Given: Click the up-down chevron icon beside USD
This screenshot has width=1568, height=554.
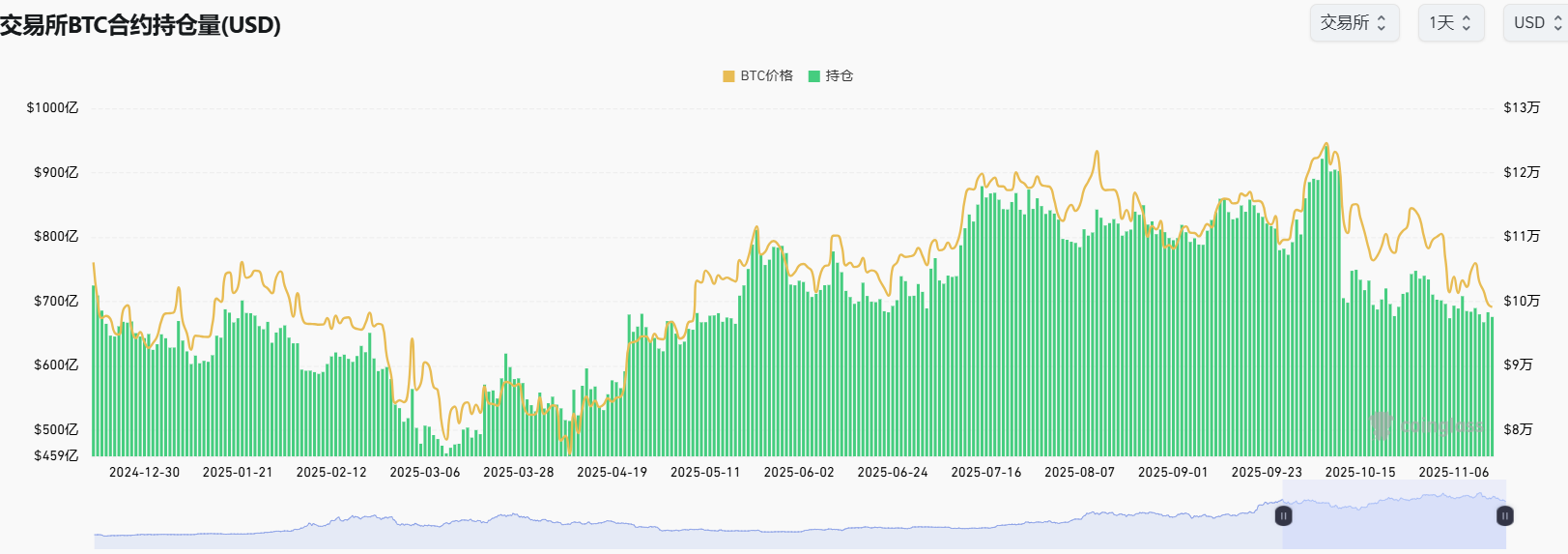Looking at the screenshot, I should click(1557, 23).
